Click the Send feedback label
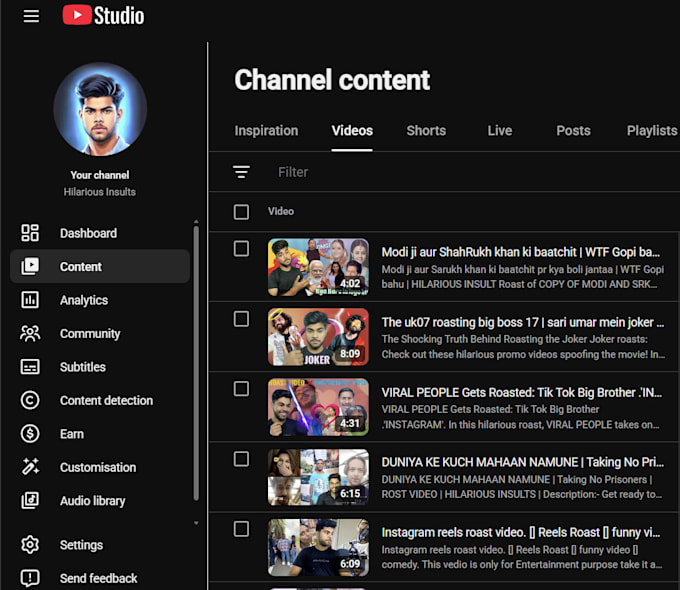Viewport: 680px width, 590px height. click(x=98, y=578)
